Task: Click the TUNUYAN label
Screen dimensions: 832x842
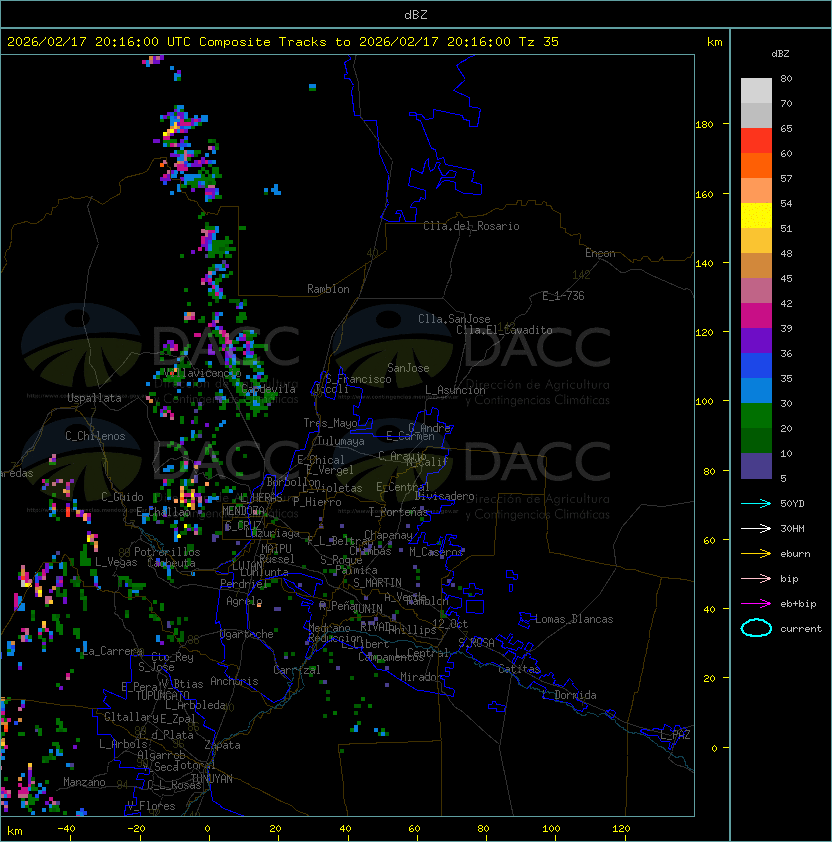Action: coord(212,779)
